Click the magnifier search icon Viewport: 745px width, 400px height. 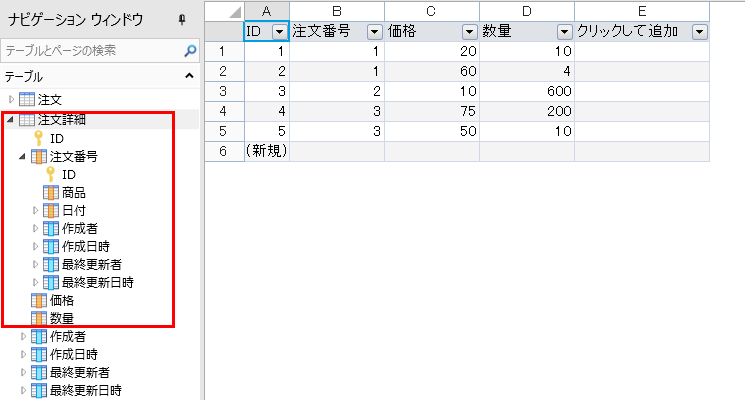click(x=190, y=50)
